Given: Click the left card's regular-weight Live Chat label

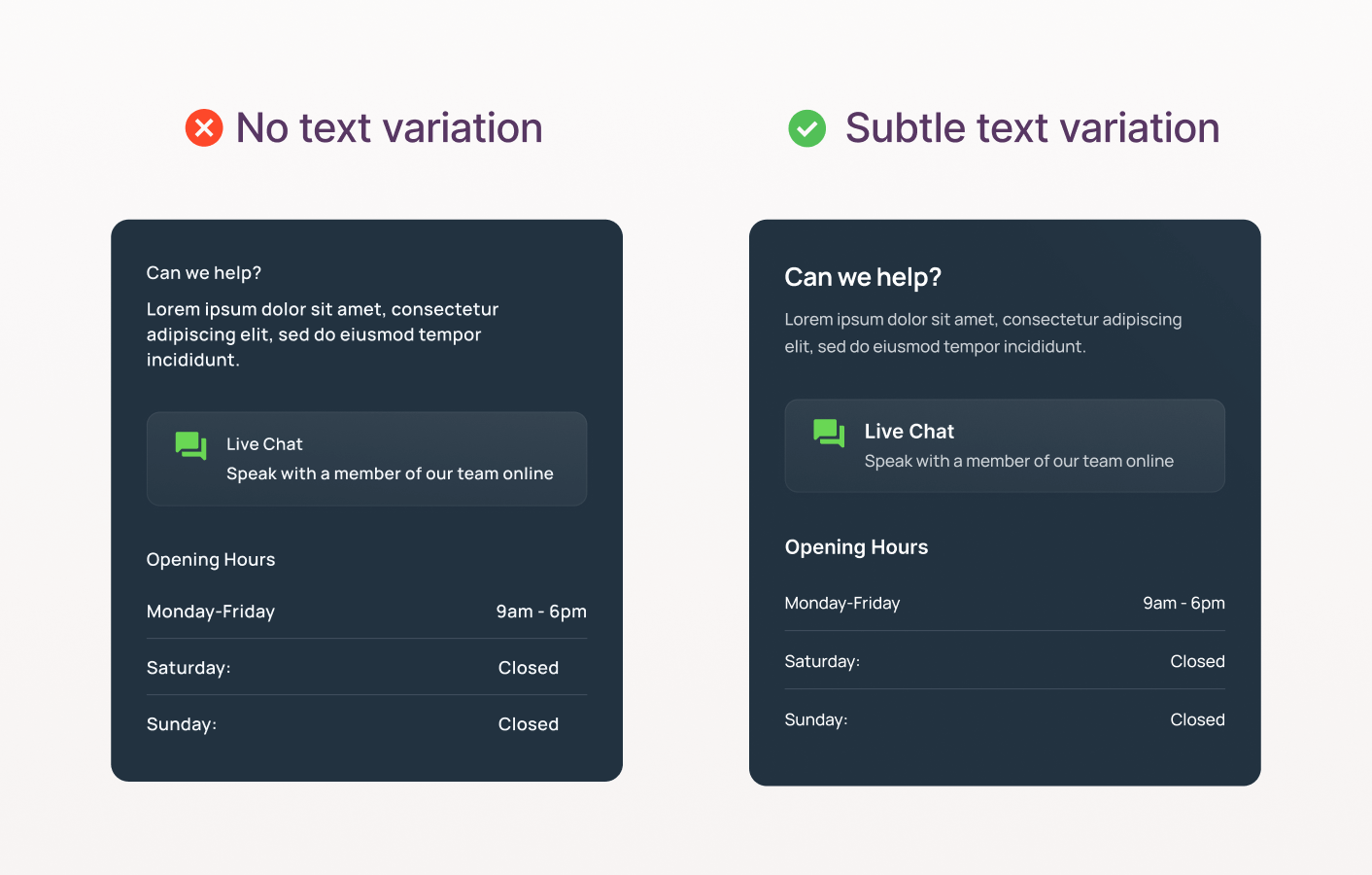Looking at the screenshot, I should (264, 444).
